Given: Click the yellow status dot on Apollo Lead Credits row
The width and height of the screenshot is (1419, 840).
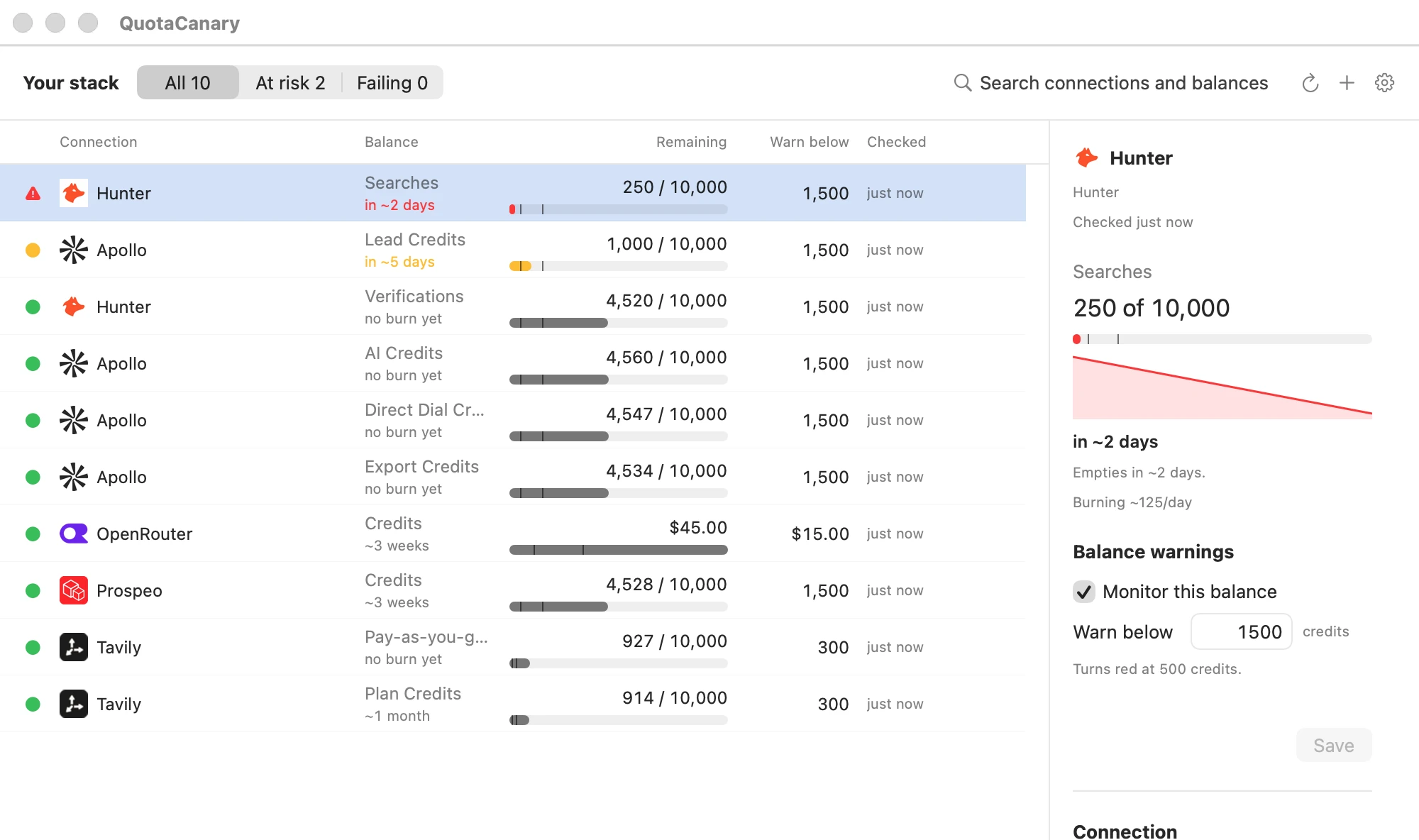Looking at the screenshot, I should pos(33,250).
